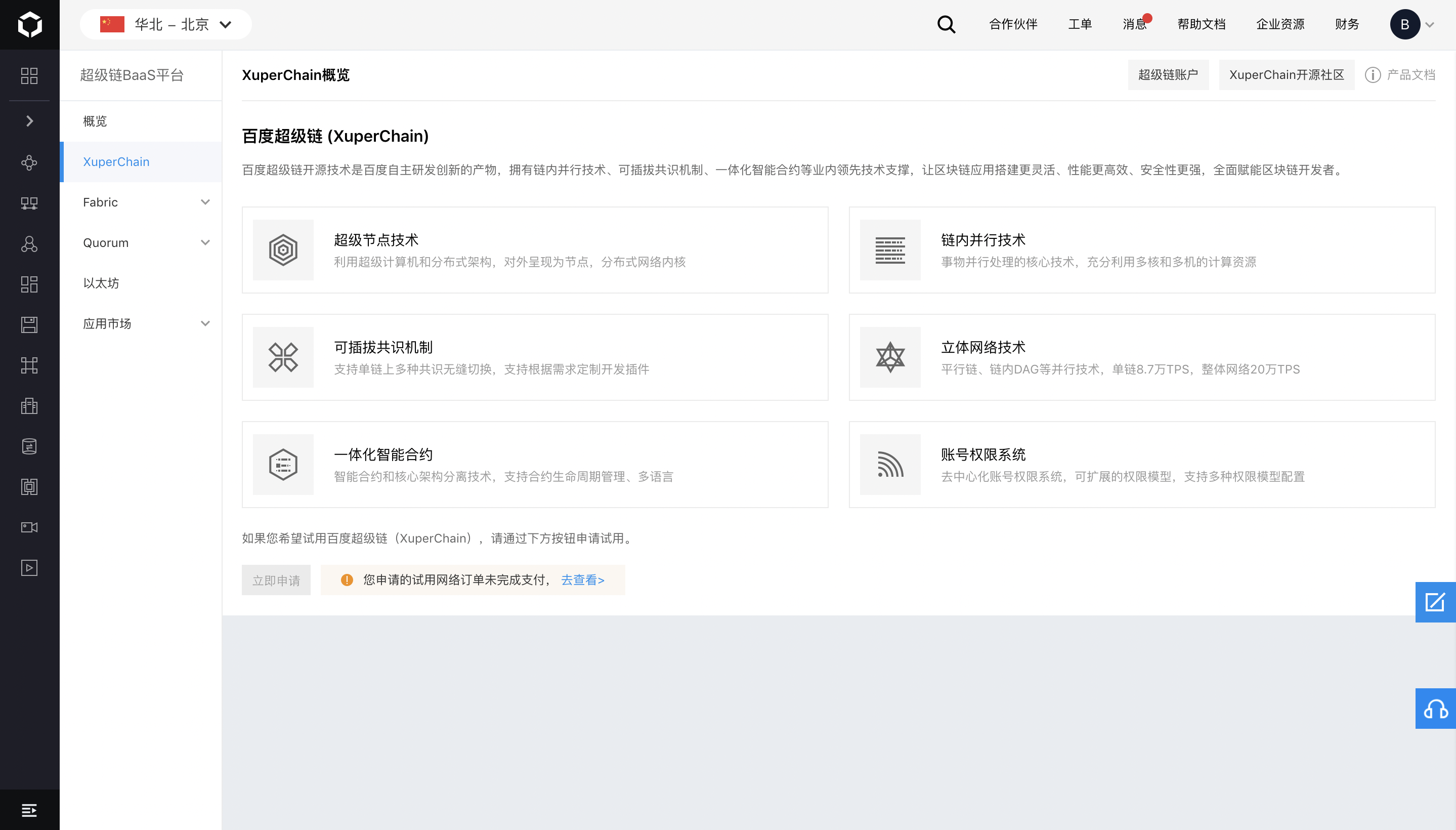Viewport: 1456px width, 830px height.
Task: Click the info icon beside 产品文档
Action: point(1372,75)
